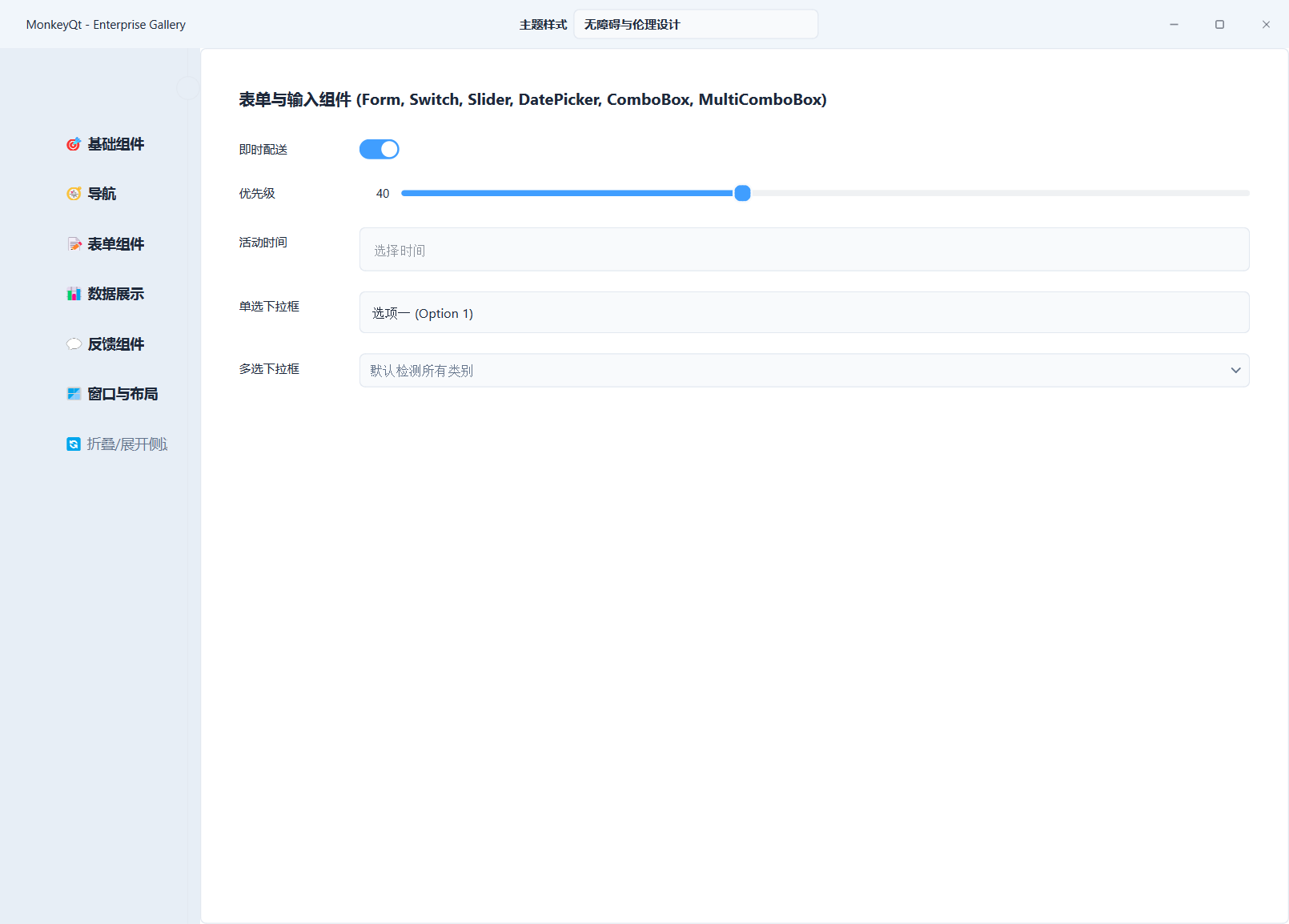
Task: Click the 即时配送 label
Action: pos(263,150)
